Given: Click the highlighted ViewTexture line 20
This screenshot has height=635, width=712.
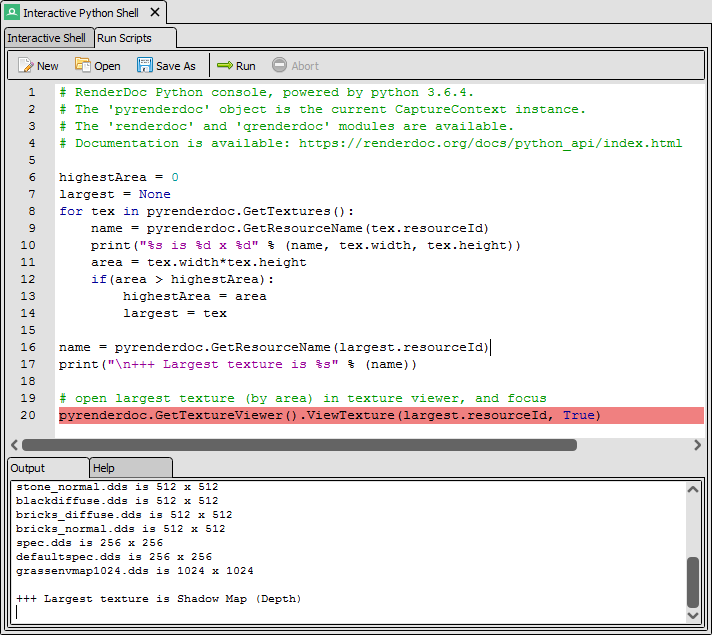Looking at the screenshot, I should coord(381,415).
